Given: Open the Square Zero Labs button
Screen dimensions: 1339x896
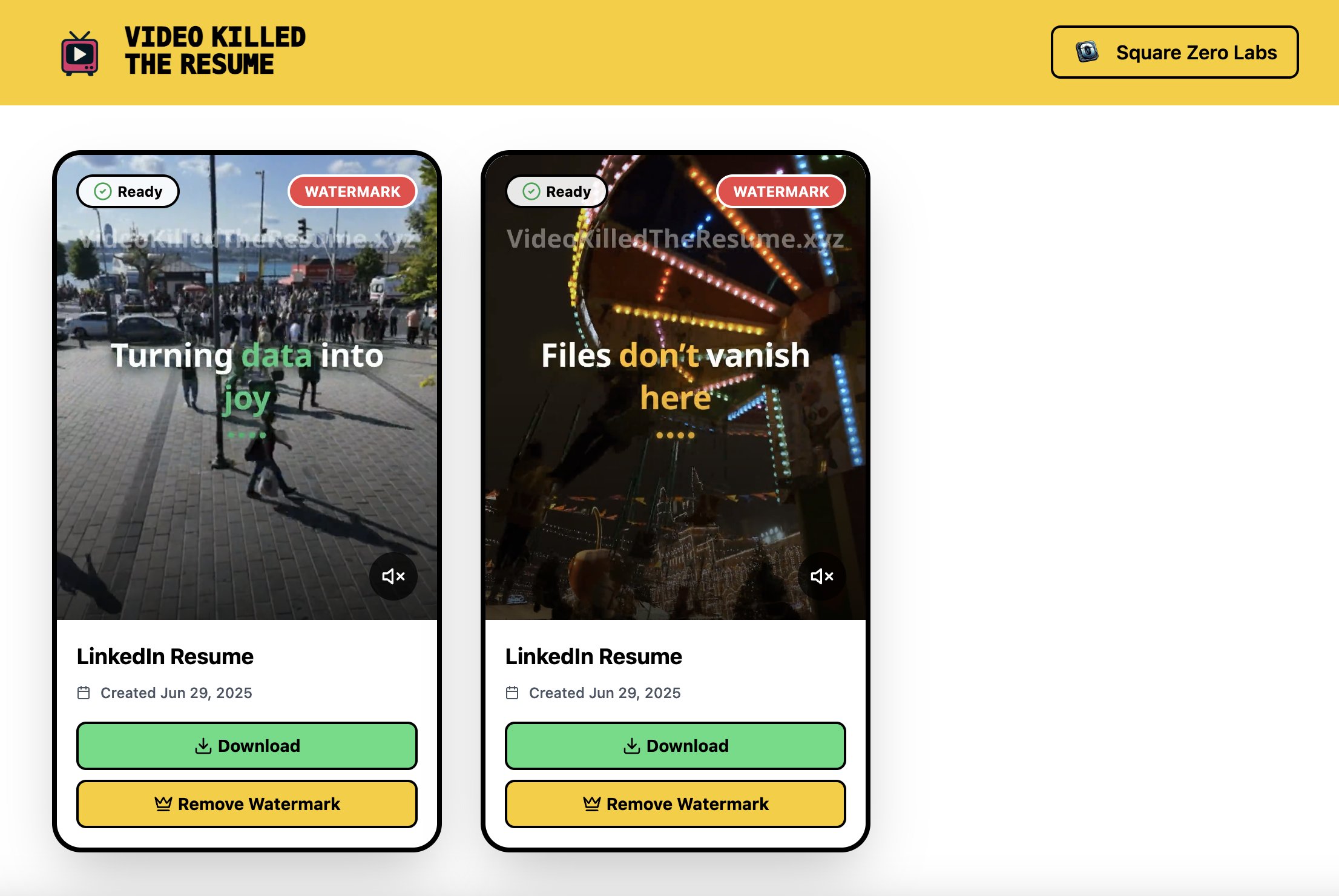Looking at the screenshot, I should (x=1174, y=52).
